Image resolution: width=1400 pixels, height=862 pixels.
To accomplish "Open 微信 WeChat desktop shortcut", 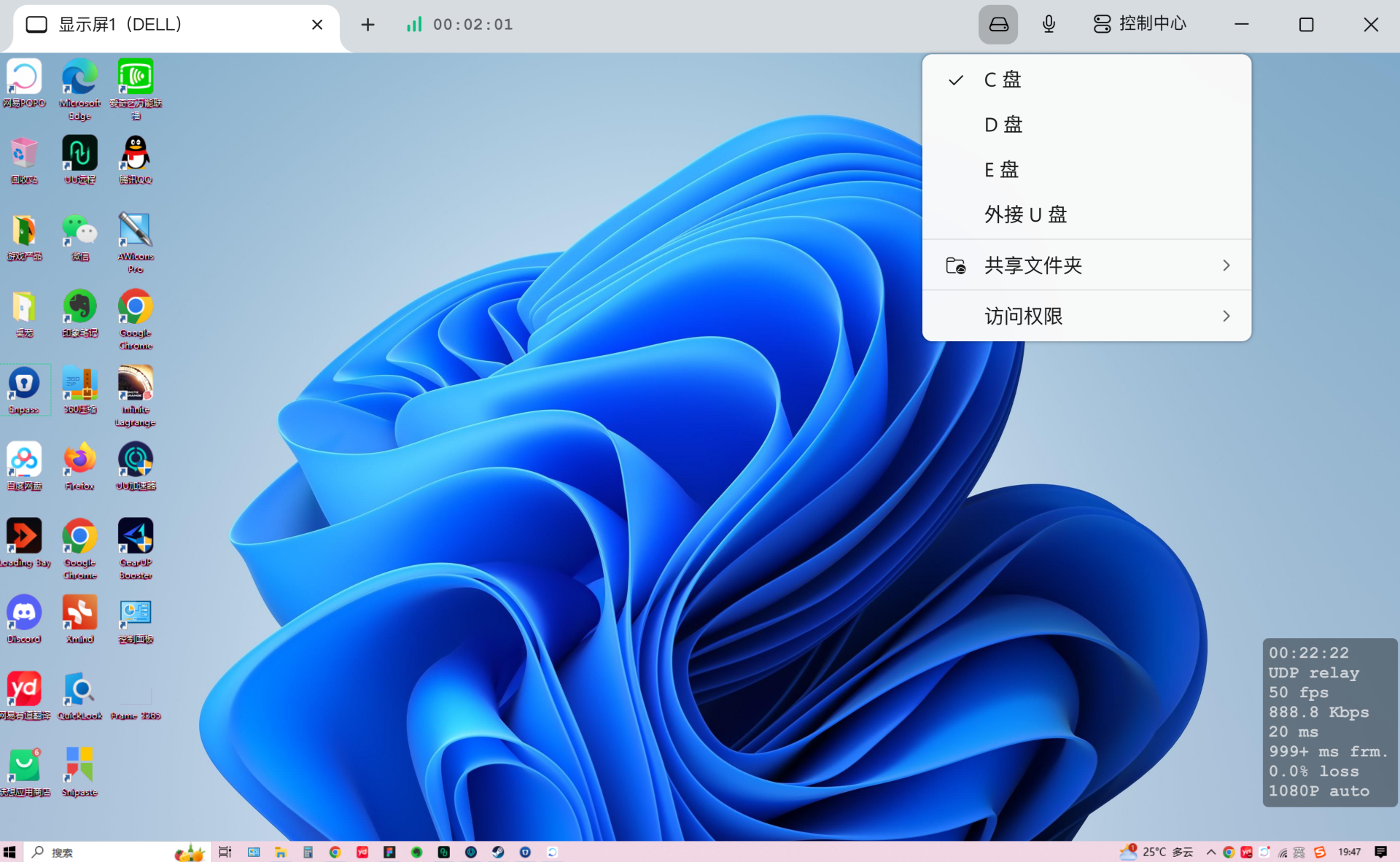I will pos(80,237).
